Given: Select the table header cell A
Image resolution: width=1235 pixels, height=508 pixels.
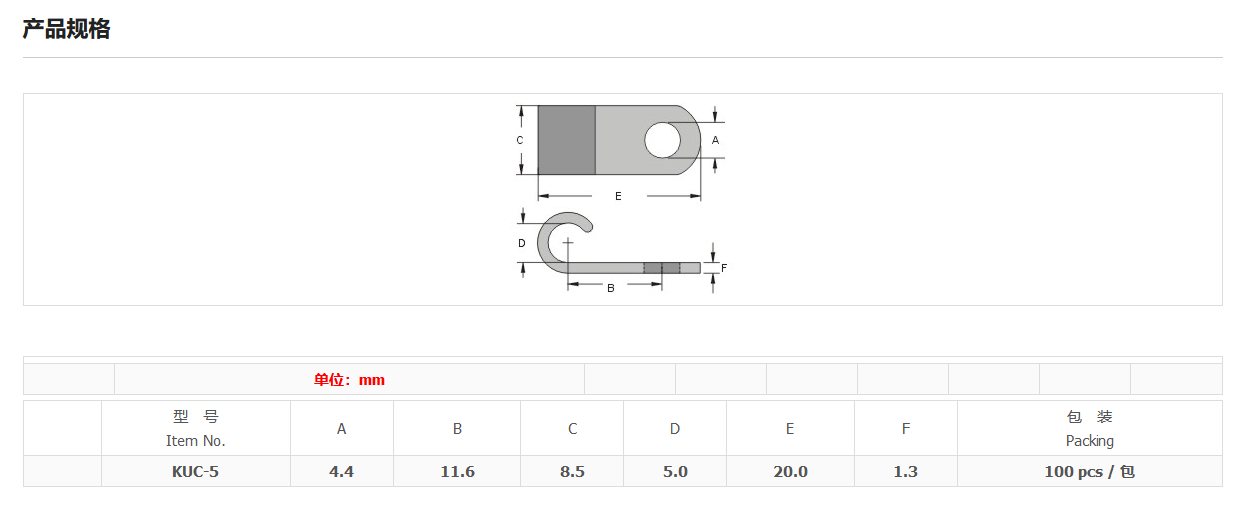Looking at the screenshot, I should (342, 429).
